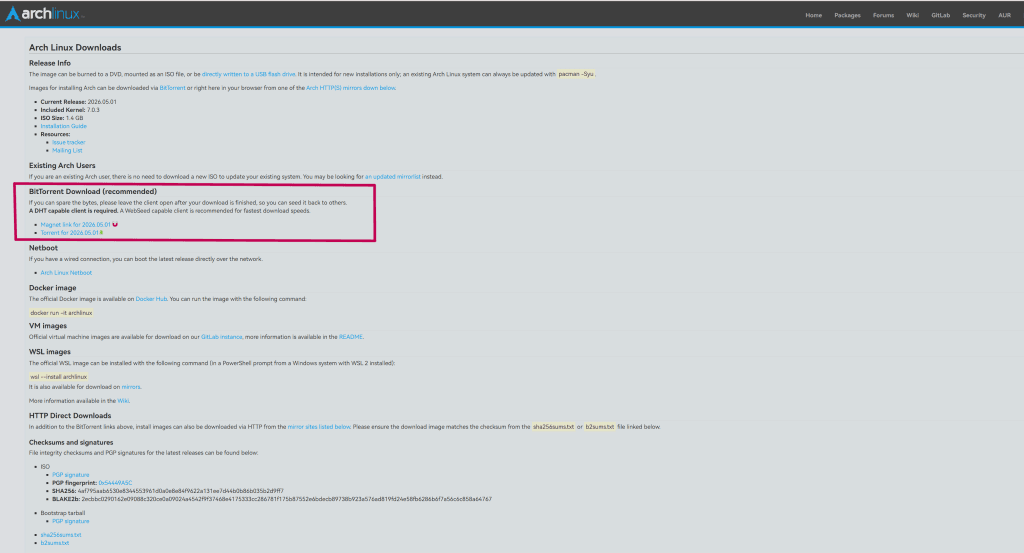The image size is (1024, 553).
Task: Open the Installation Guide link
Action: tap(63, 126)
